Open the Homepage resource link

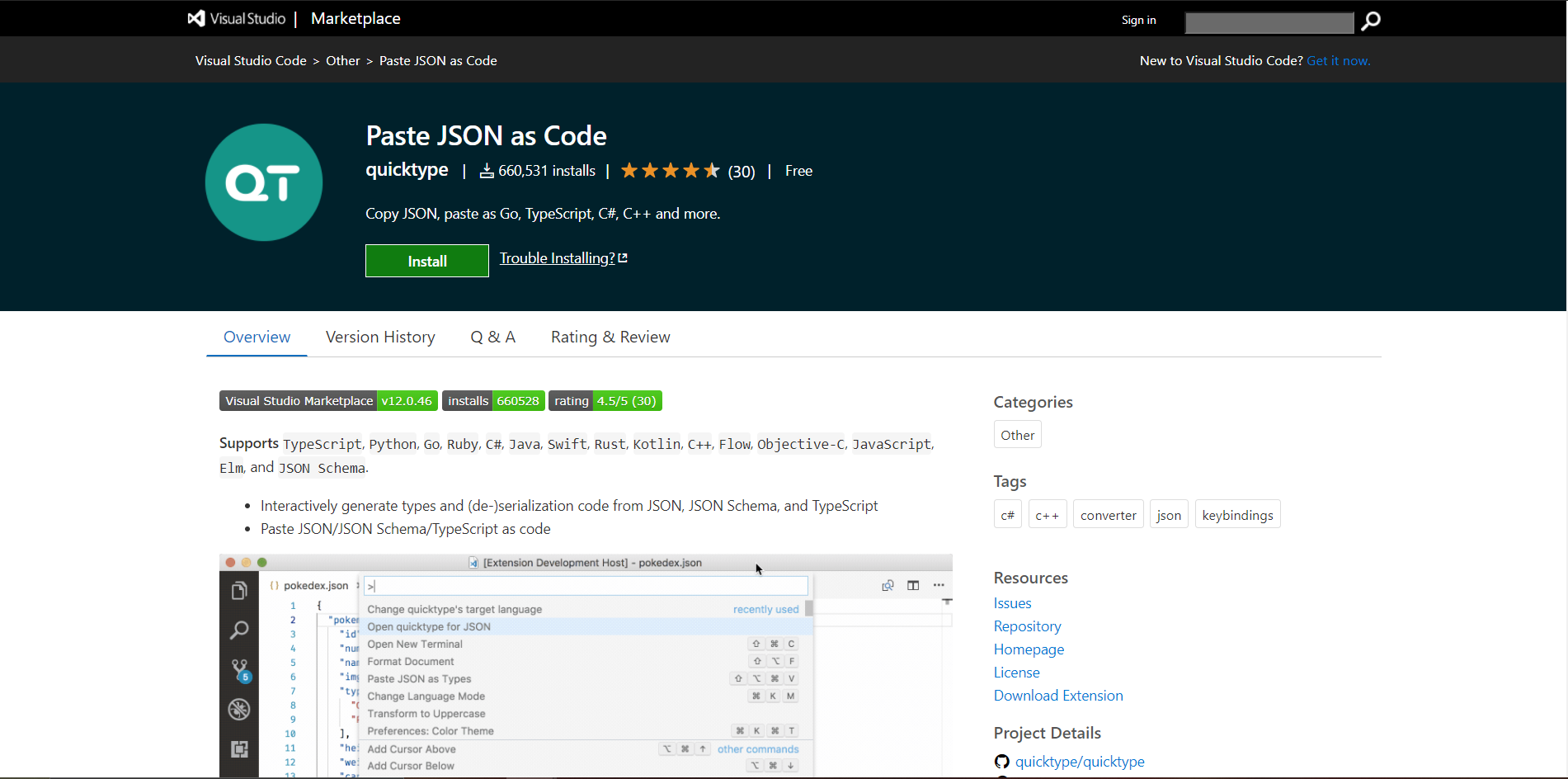(x=1029, y=649)
